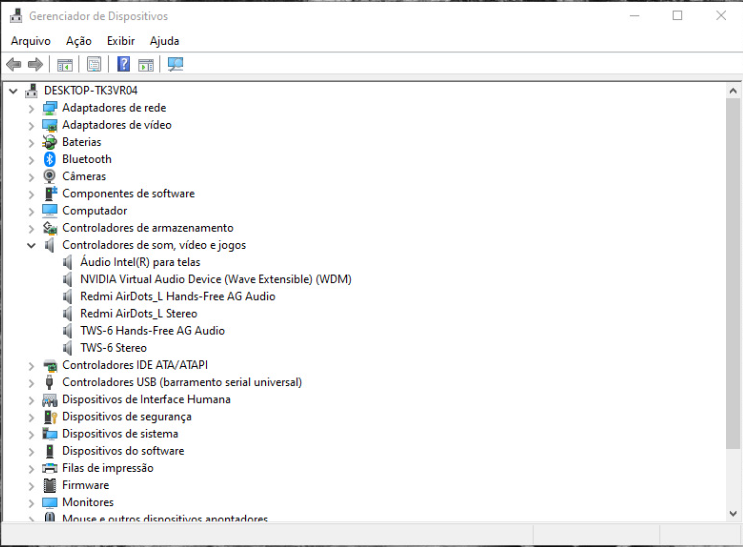This screenshot has width=743, height=547.
Task: Click the Adaptadores de rede network icon
Action: pos(50,108)
